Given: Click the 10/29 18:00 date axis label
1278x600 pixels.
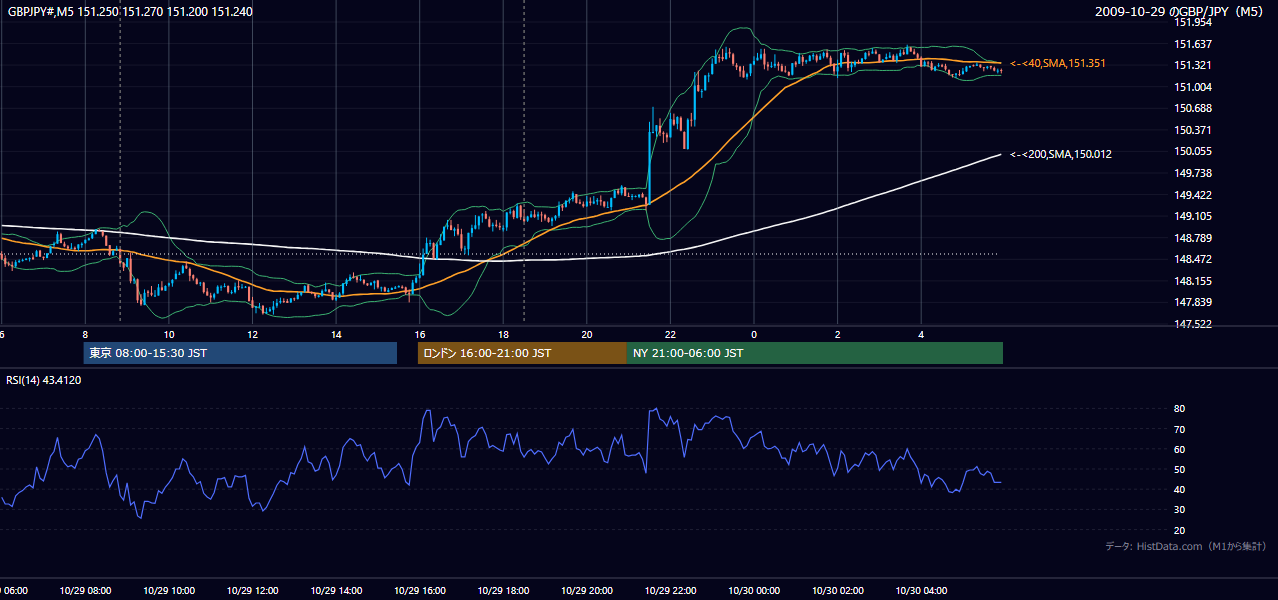Looking at the screenshot, I should (x=503, y=590).
